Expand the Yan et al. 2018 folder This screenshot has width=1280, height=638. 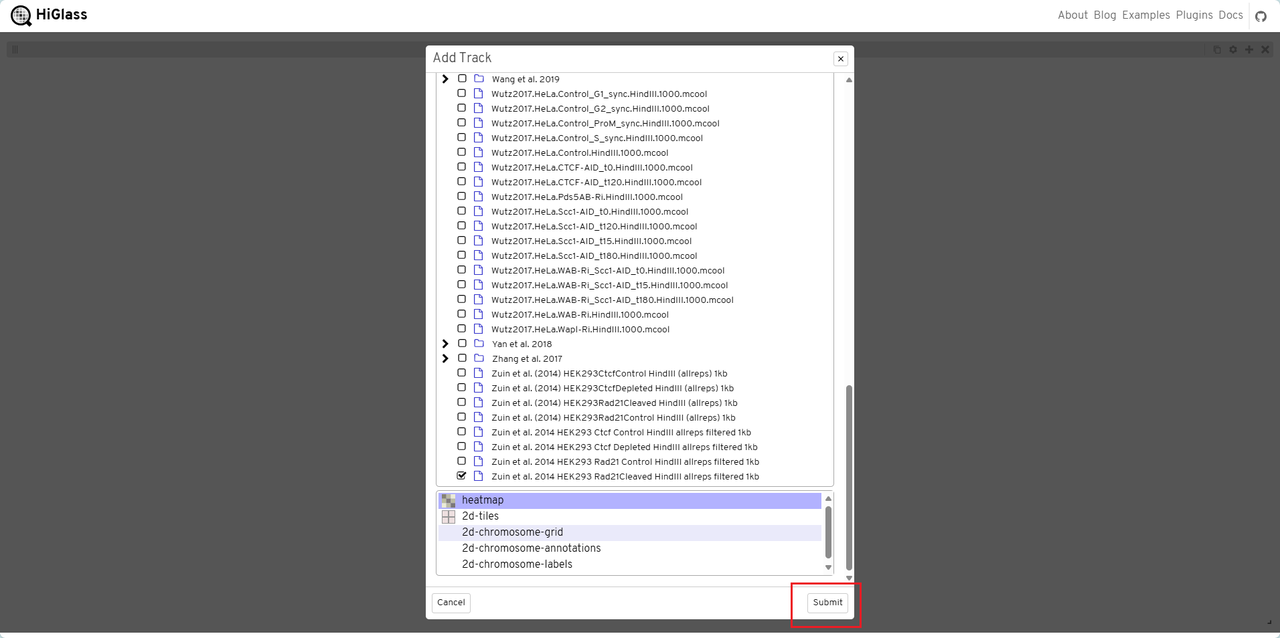pos(445,343)
